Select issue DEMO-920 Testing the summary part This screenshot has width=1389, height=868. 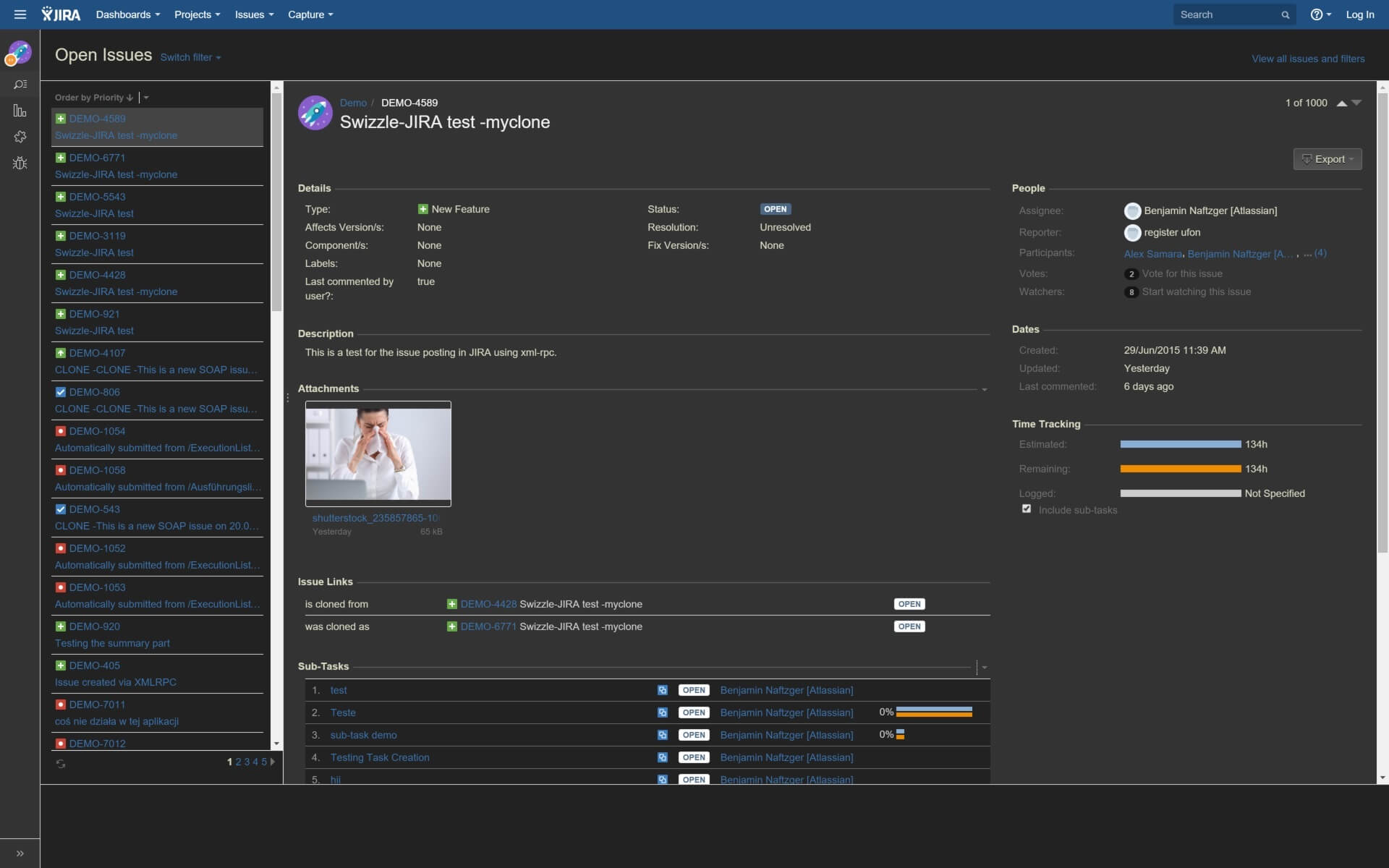pos(157,634)
